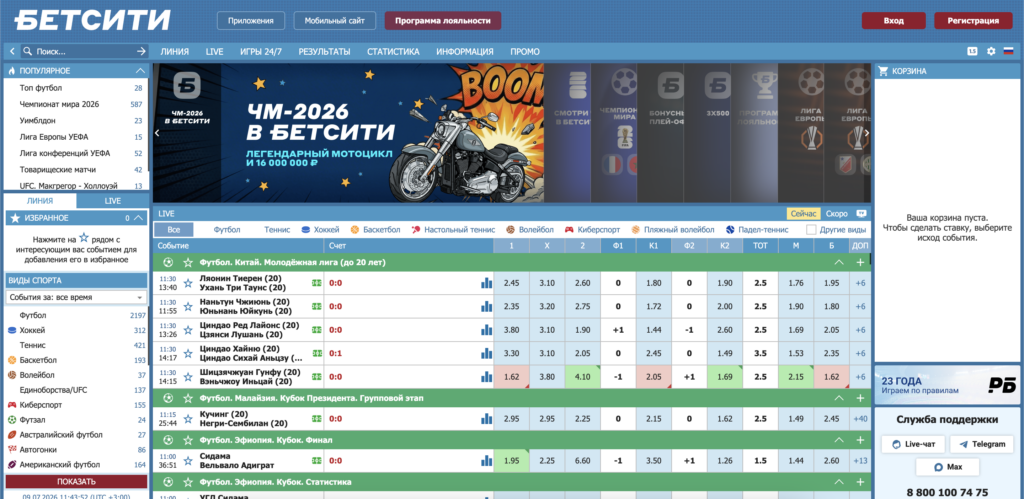This screenshot has width=1024, height=499.
Task: Open the События за: все время dropdown
Action: [76, 297]
